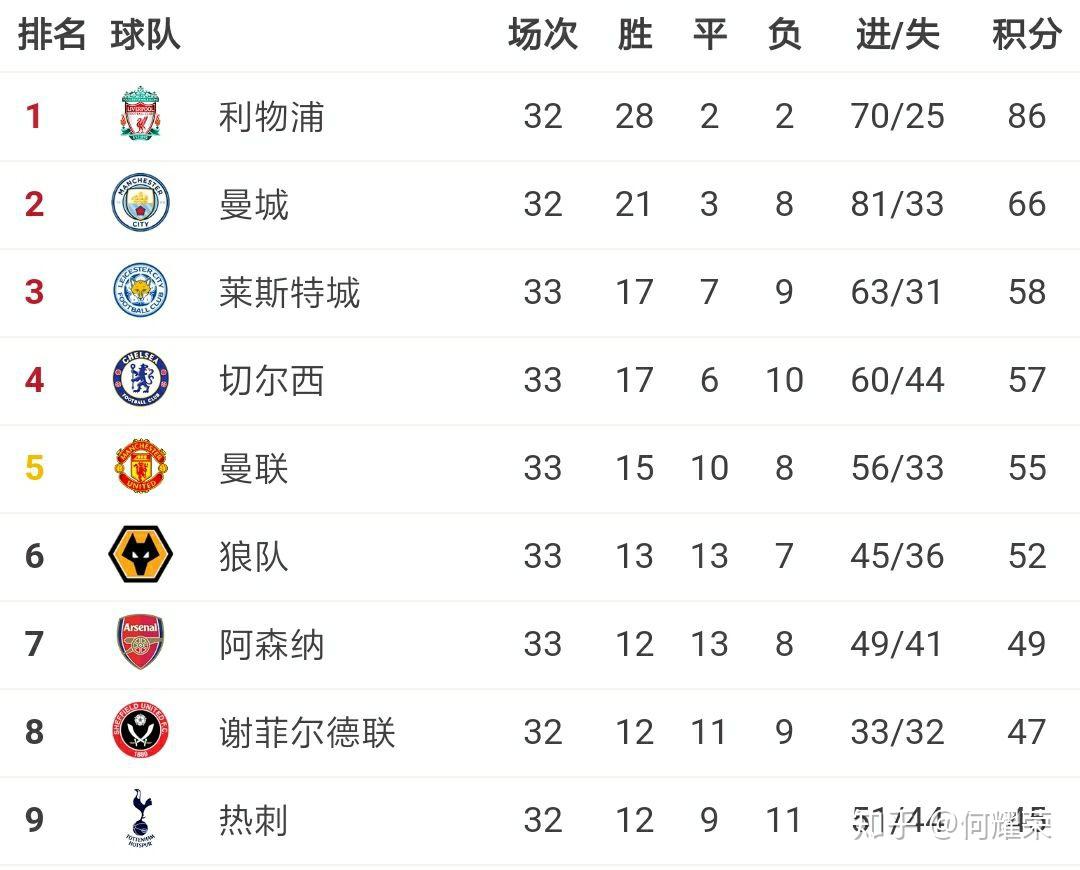Click the 进/失 column header
The height and width of the screenshot is (870, 1080).
pyautogui.click(x=897, y=34)
